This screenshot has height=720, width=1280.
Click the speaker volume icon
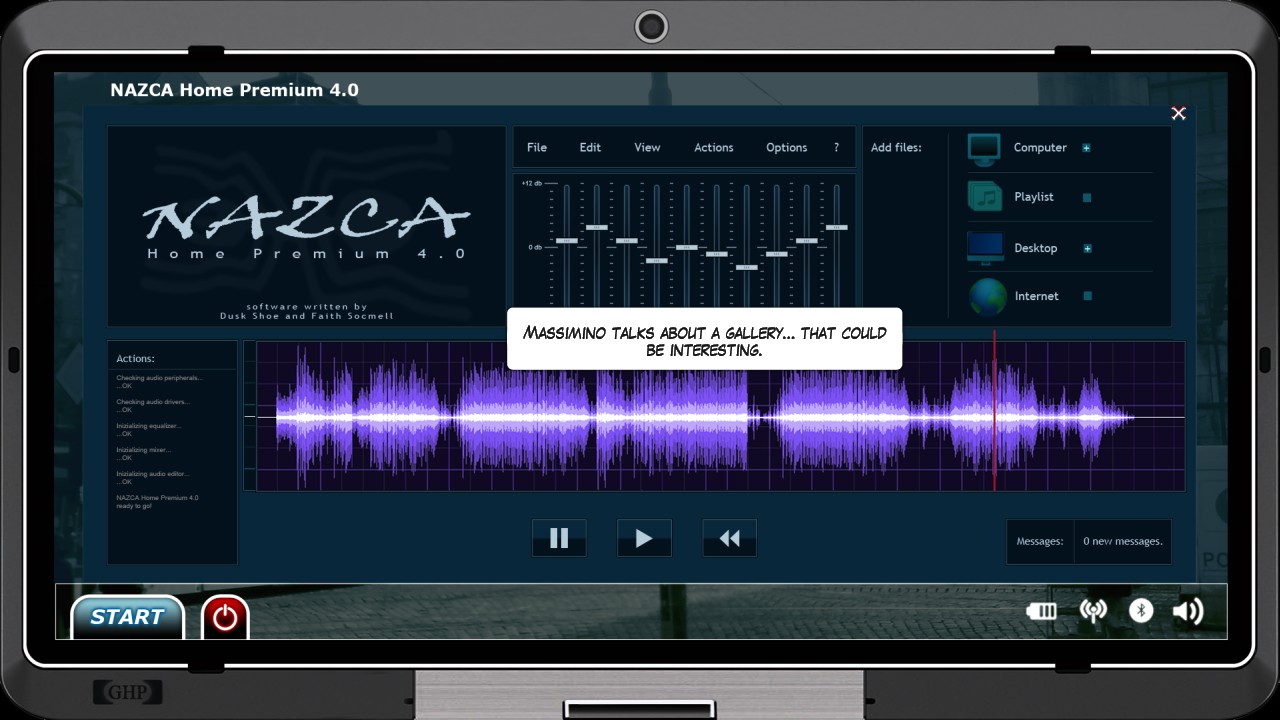click(1188, 611)
